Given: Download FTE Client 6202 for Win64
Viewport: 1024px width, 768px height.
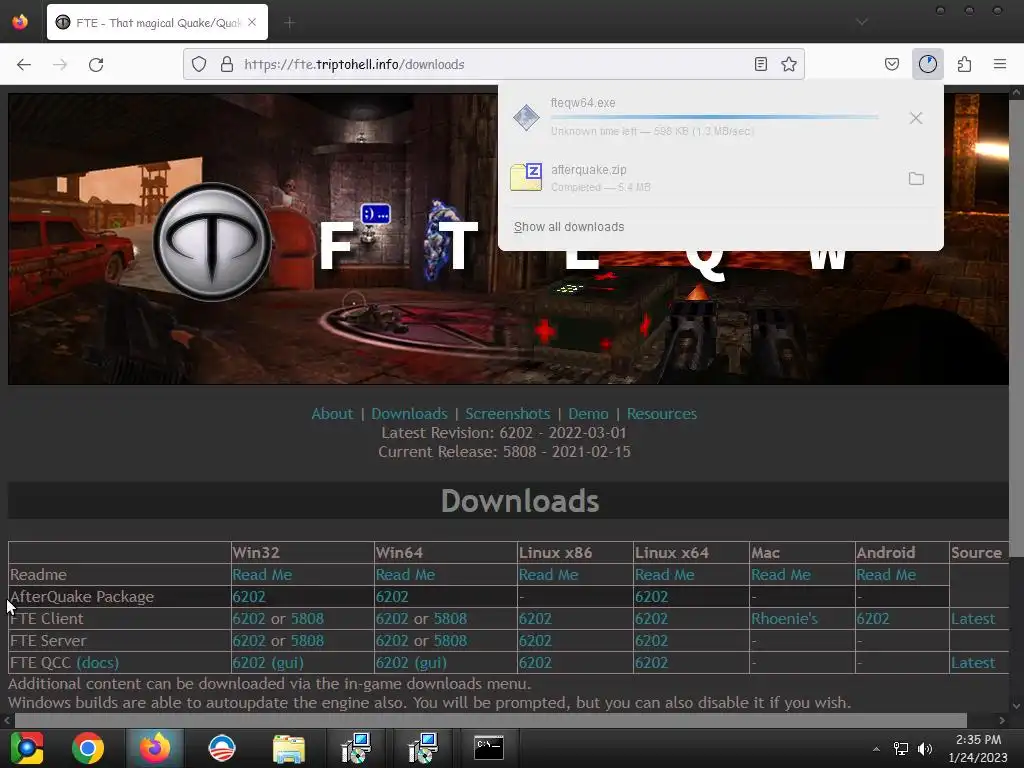Looking at the screenshot, I should click(x=392, y=618).
